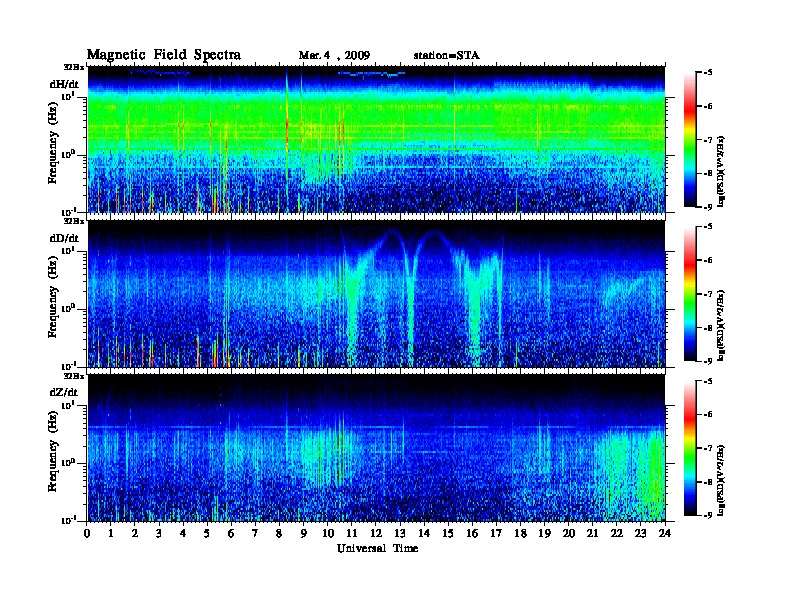
Task: Click the "-5" tick on dZ/dt color bar
Action: tap(708, 381)
